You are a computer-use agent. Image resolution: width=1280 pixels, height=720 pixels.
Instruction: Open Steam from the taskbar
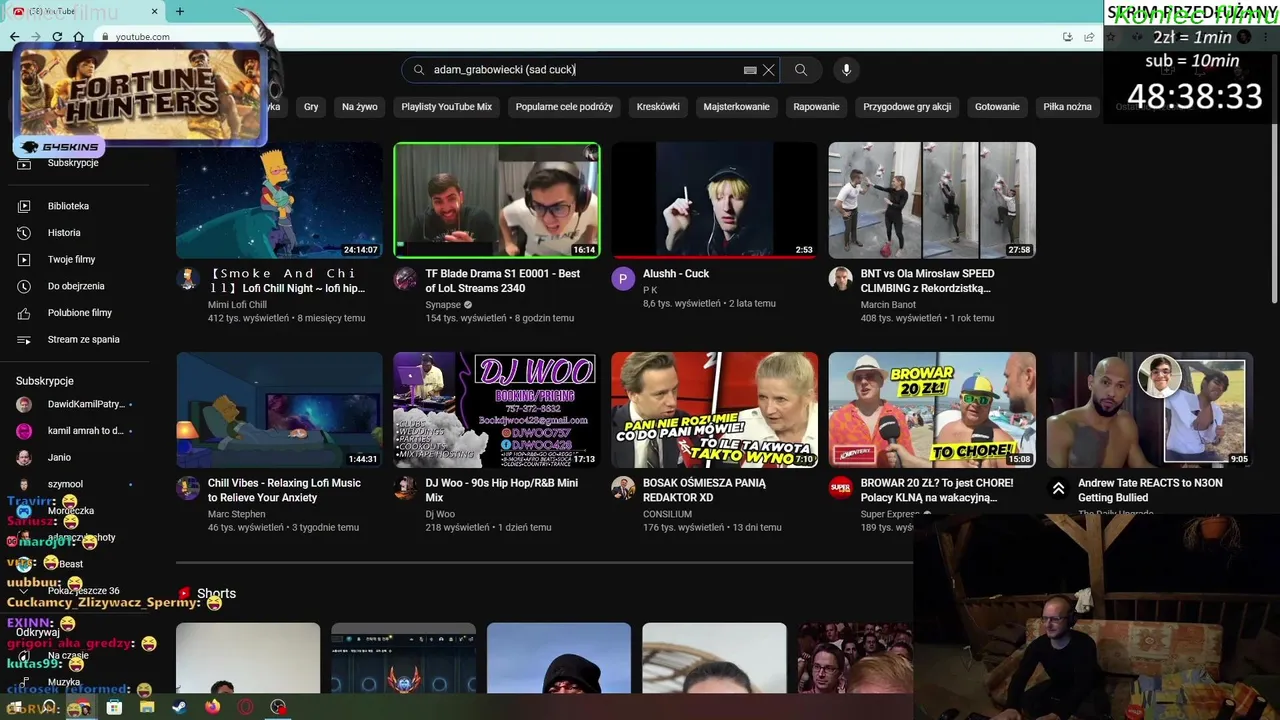[x=179, y=707]
